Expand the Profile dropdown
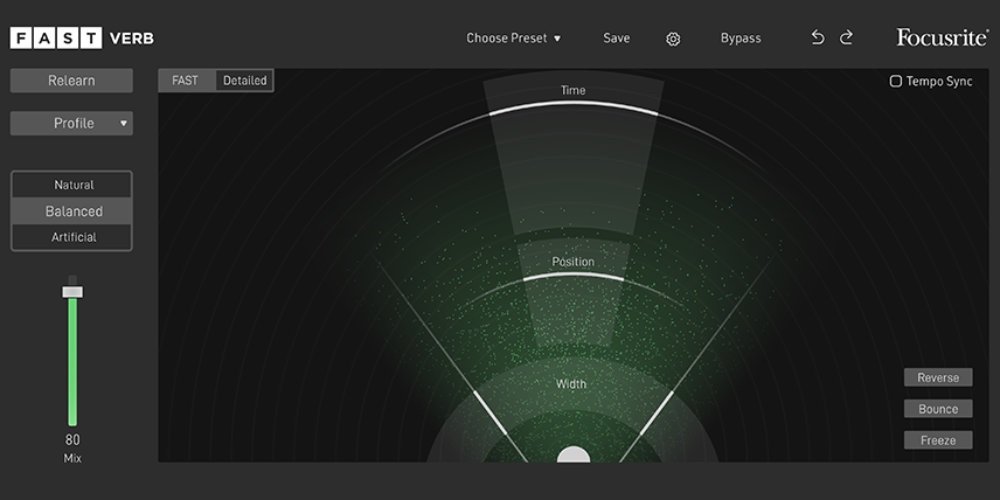 click(72, 123)
